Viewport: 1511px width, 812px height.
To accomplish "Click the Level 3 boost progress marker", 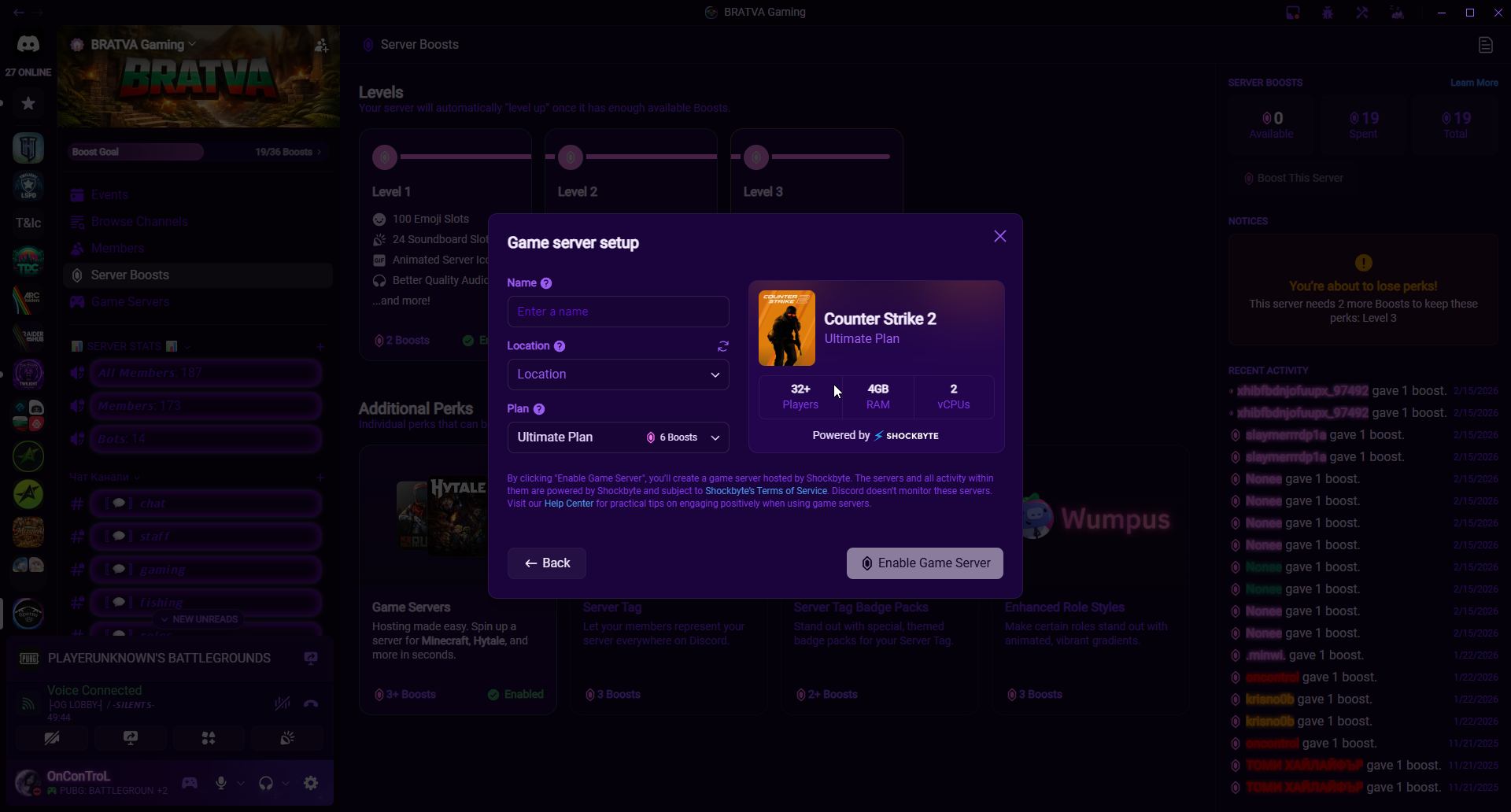I will (x=756, y=157).
